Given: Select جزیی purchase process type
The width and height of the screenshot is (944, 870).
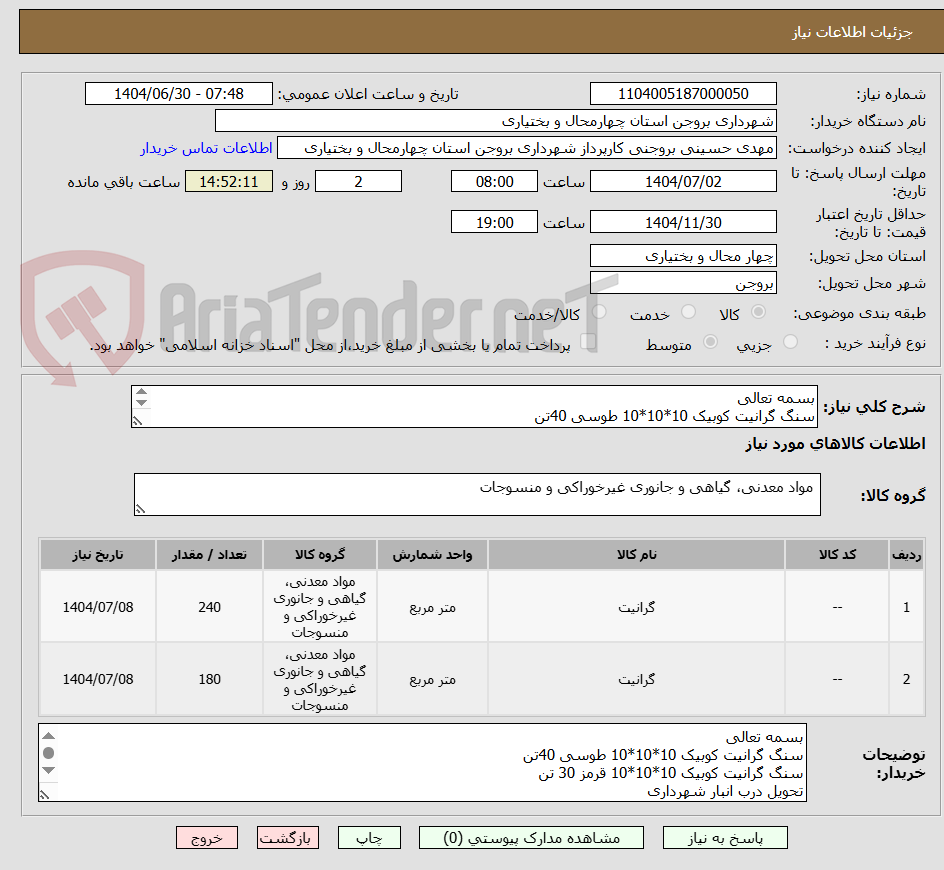Looking at the screenshot, I should (x=789, y=341).
